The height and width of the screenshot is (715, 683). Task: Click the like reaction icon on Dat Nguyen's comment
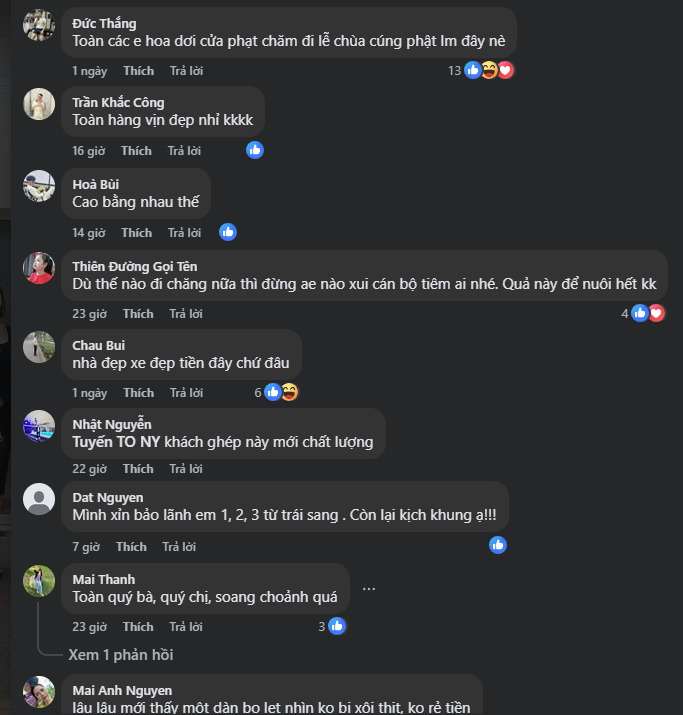point(498,545)
